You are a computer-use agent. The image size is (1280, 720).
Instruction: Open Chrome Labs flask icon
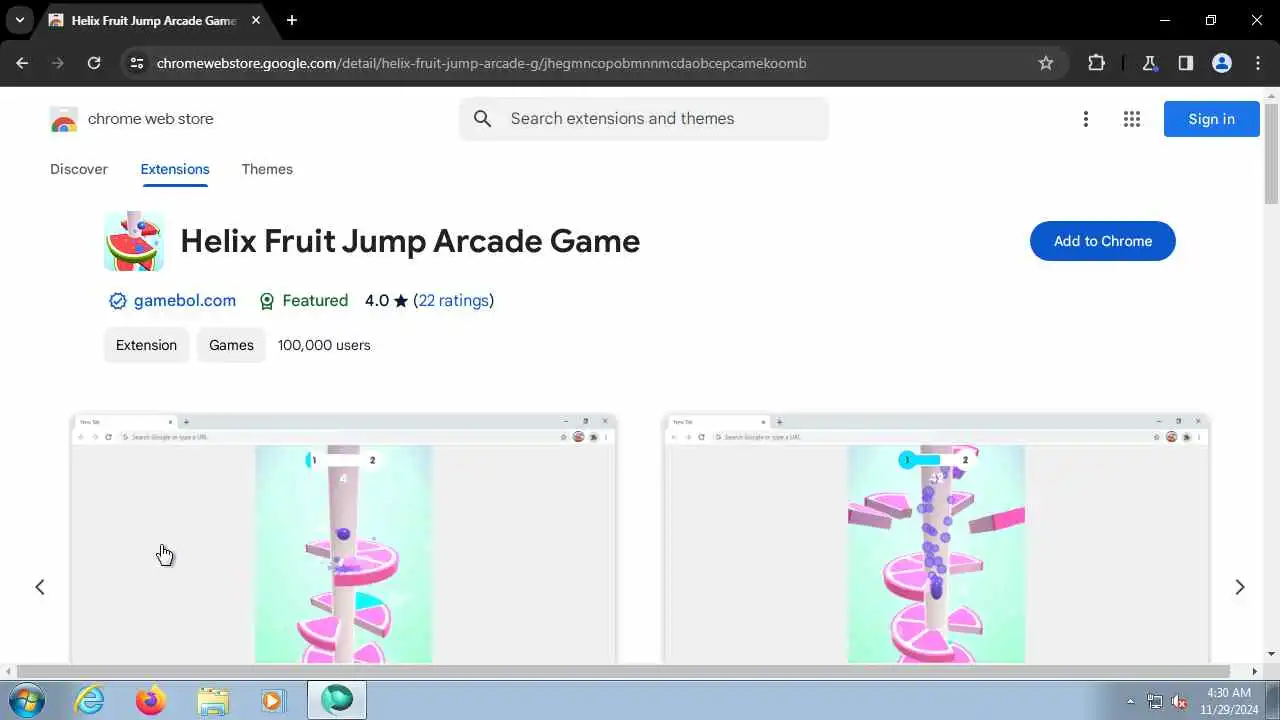[1149, 63]
